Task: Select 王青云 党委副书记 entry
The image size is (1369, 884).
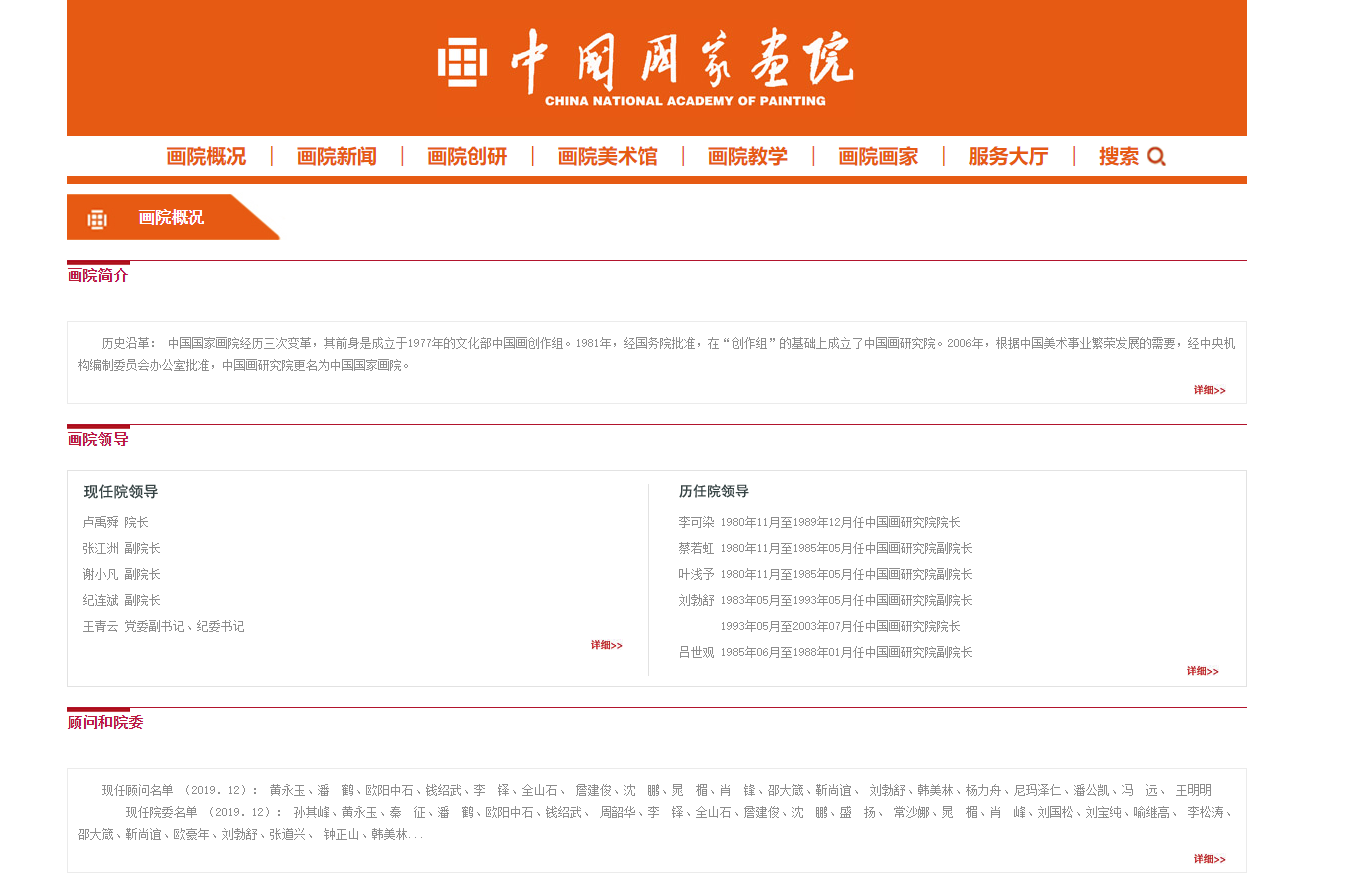Action: (x=163, y=626)
